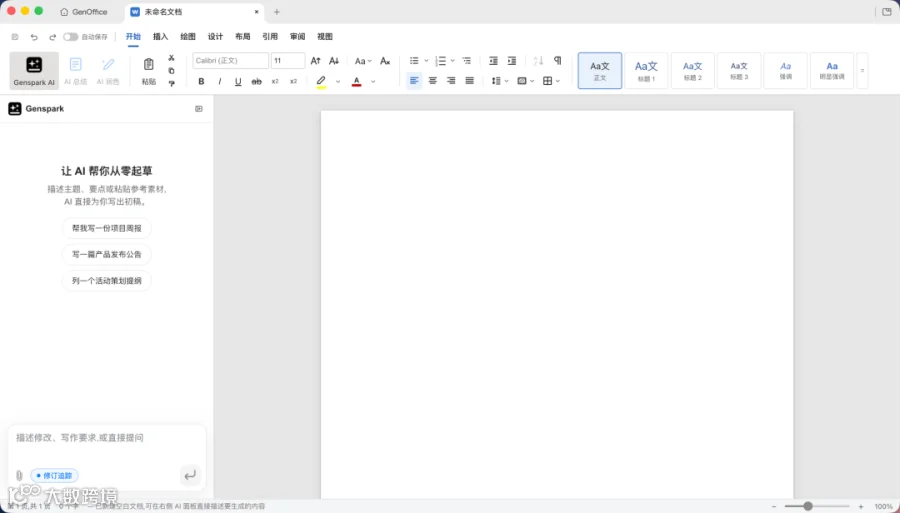Decrease font size with A-down icon
The image size is (900, 513).
click(334, 60)
